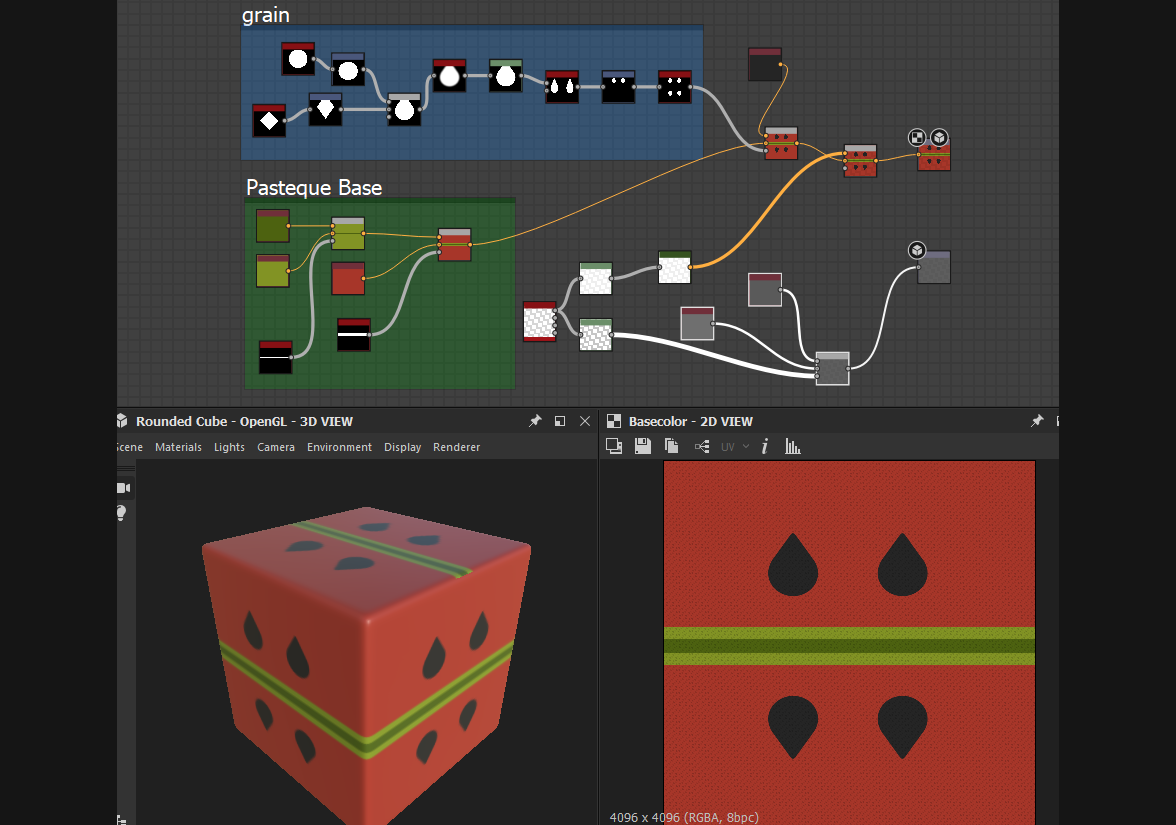Click the light bulb icon in 3D view
The height and width of the screenshot is (825, 1176).
(122, 513)
